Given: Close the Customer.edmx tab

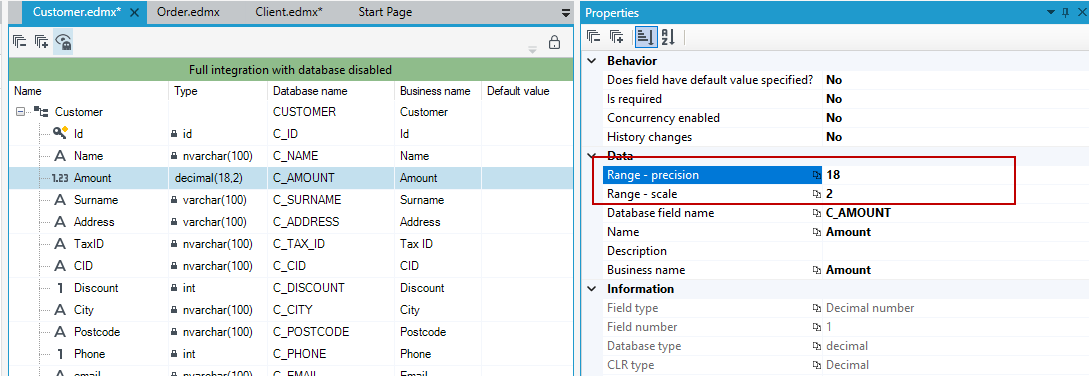Looking at the screenshot, I should coord(135,13).
